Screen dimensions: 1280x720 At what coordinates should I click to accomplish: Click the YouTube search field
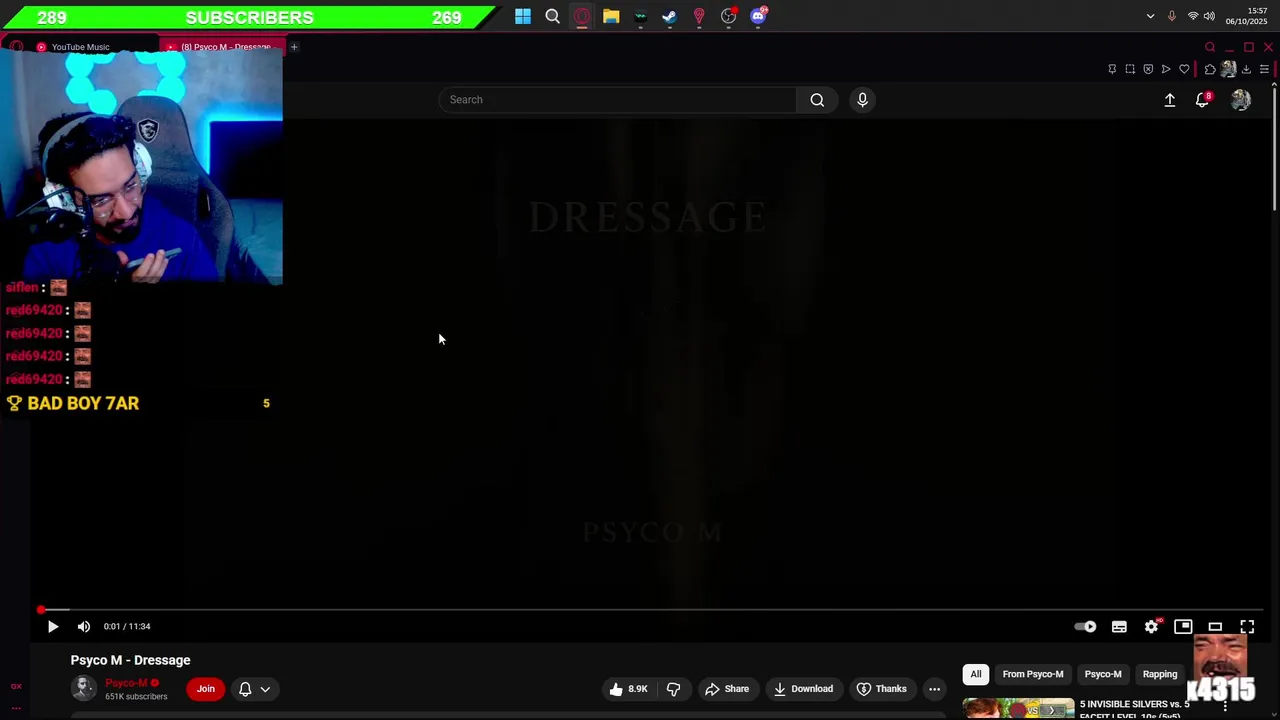(x=617, y=100)
